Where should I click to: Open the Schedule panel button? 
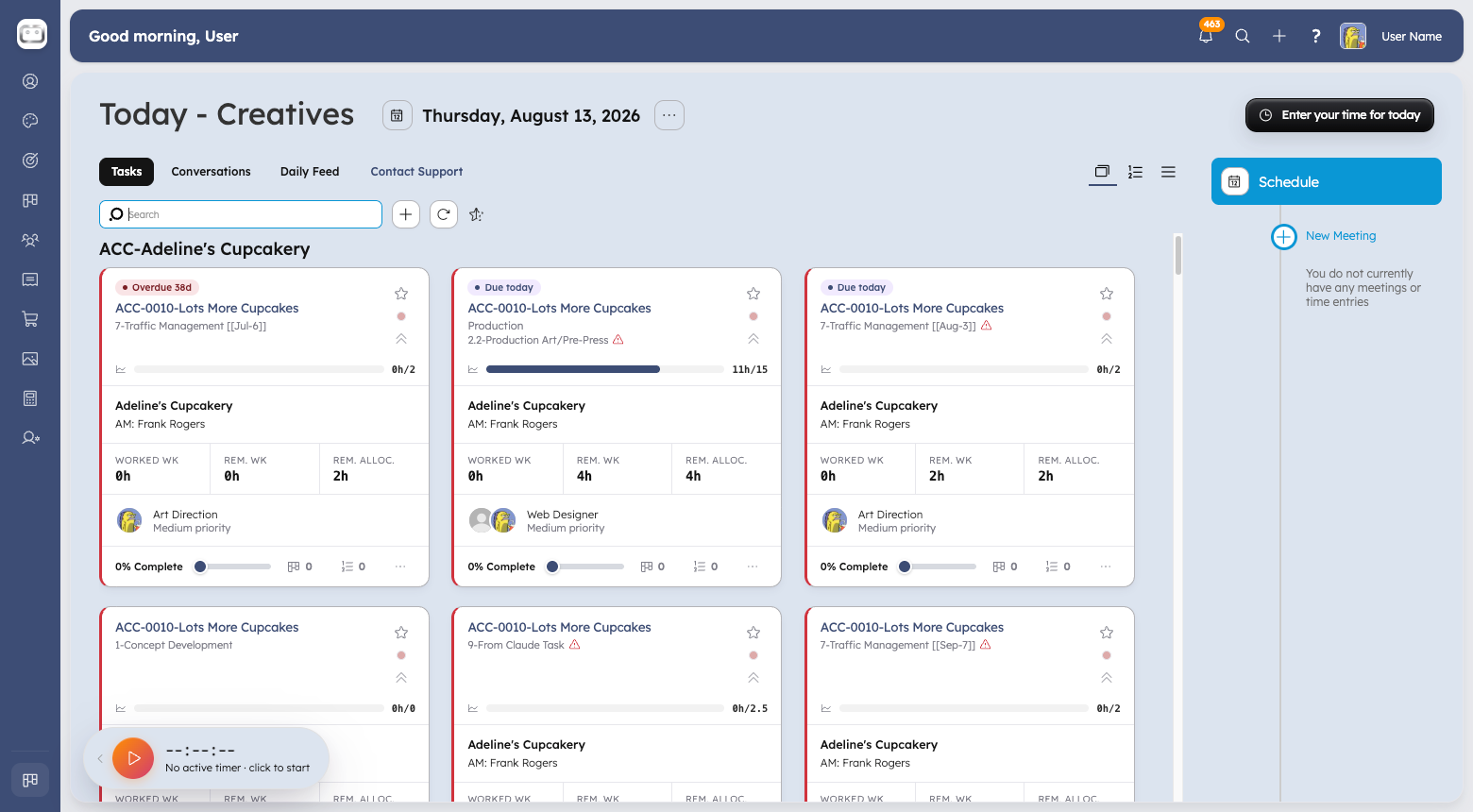(x=1327, y=181)
